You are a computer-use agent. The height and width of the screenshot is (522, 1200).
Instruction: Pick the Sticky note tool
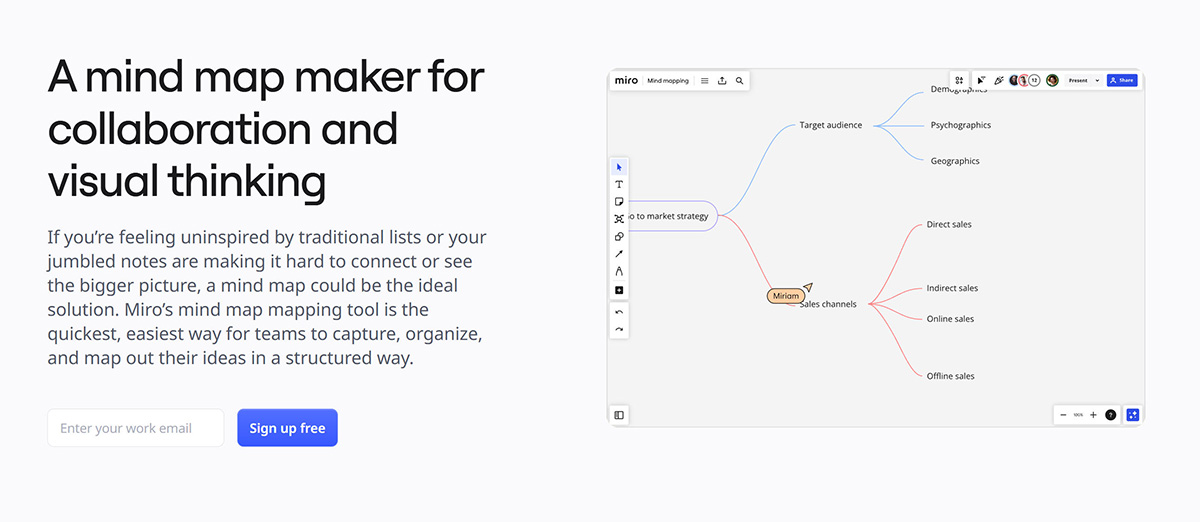pos(619,202)
